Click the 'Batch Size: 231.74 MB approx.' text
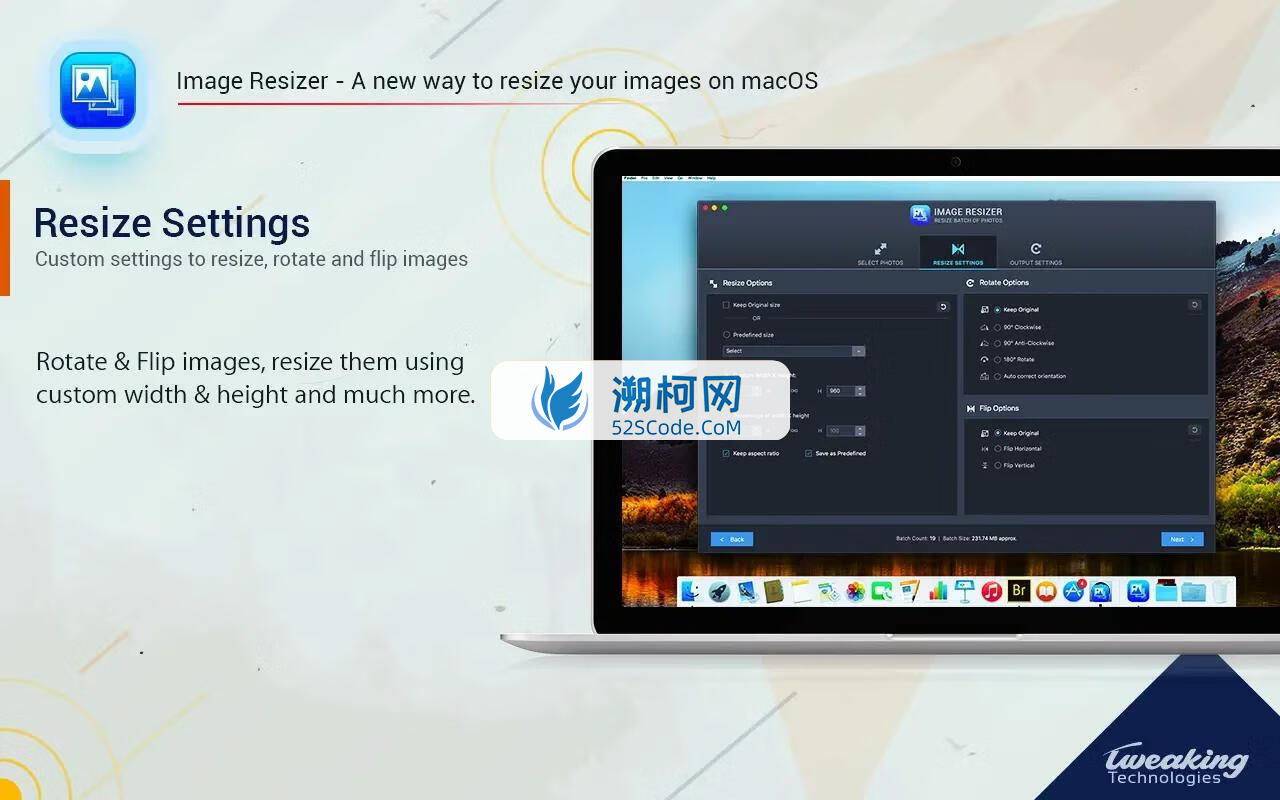Image resolution: width=1280 pixels, height=800 pixels. [980, 539]
